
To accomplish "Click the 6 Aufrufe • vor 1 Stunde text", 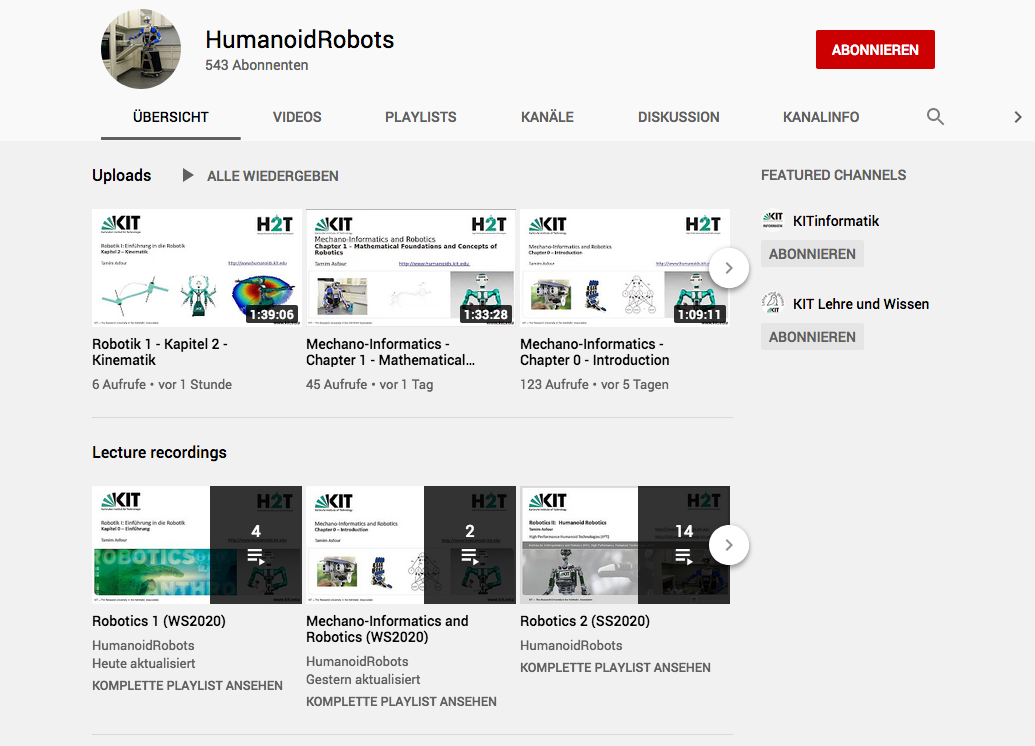I will pyautogui.click(x=162, y=384).
